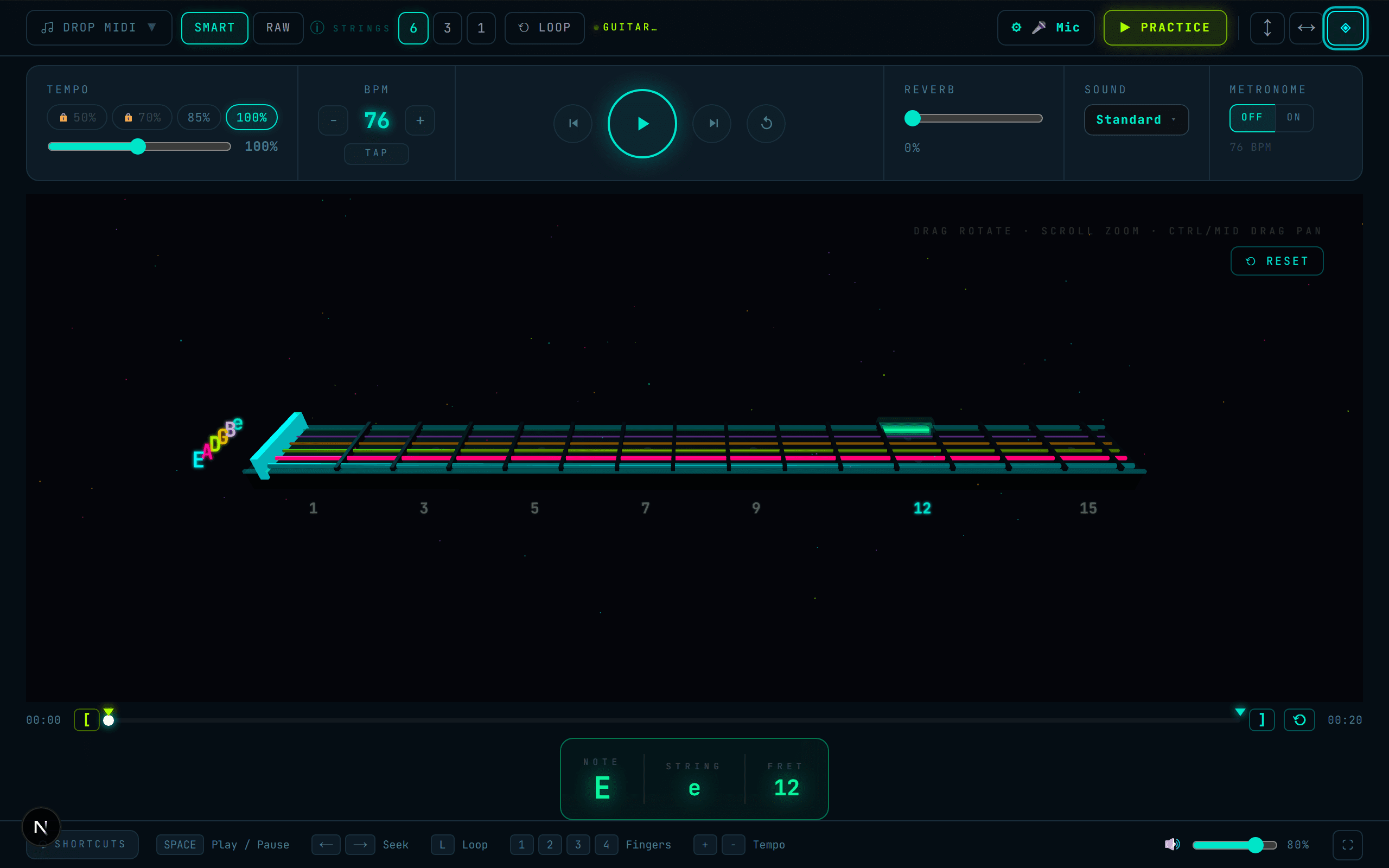Viewport: 1389px width, 868px height.
Task: Click the timeline playhead handle
Action: tap(109, 720)
